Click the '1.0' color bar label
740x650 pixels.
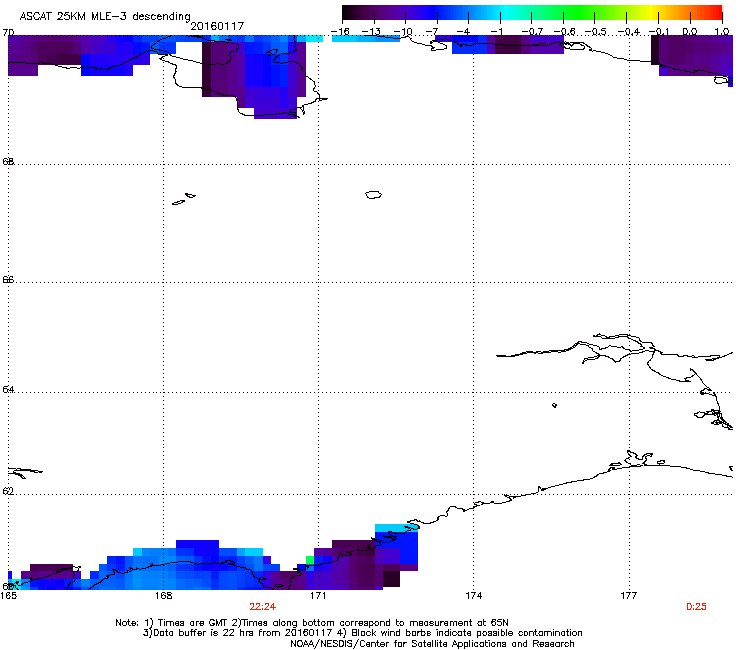point(722,32)
